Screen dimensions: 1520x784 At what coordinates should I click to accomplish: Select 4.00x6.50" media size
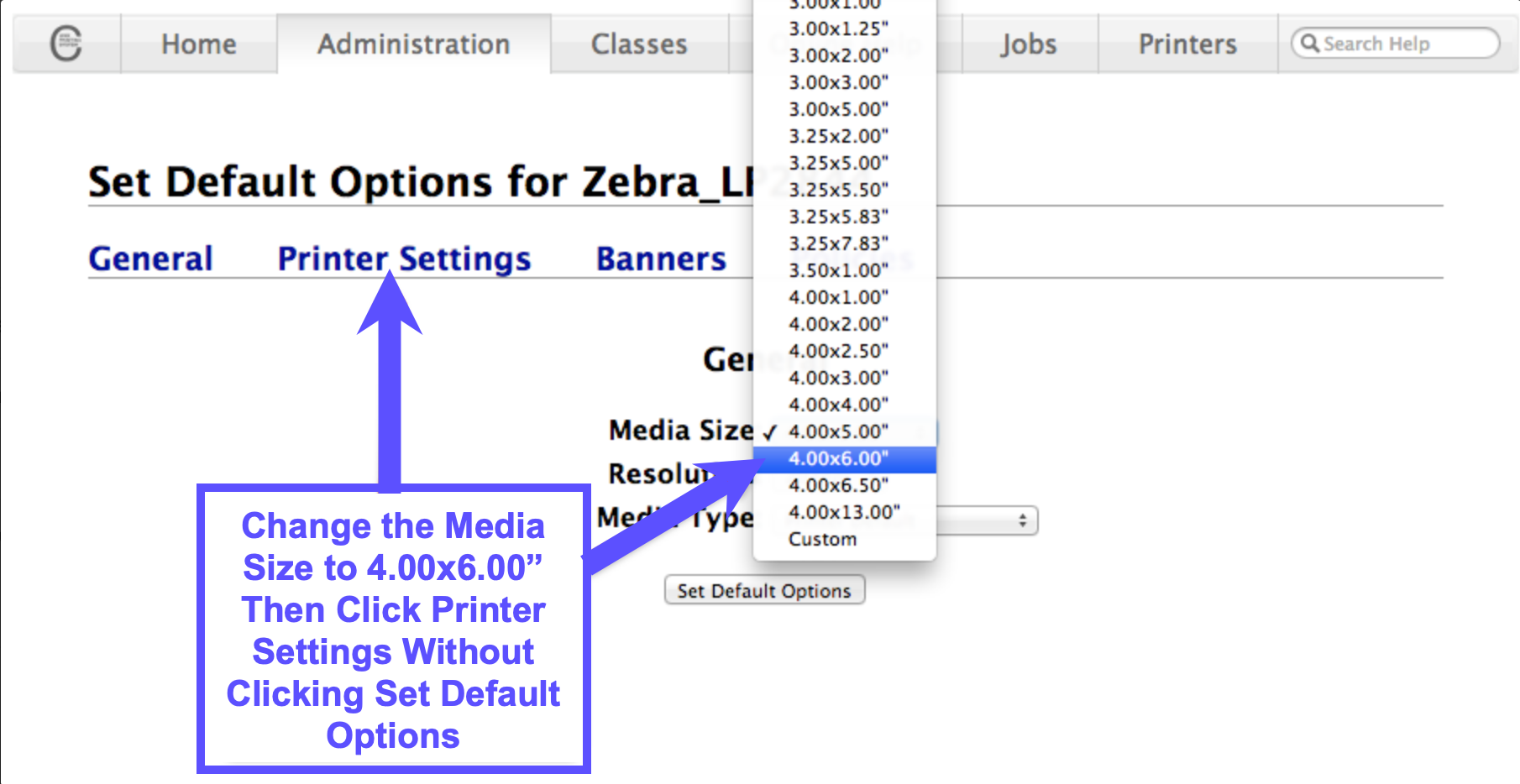click(838, 485)
